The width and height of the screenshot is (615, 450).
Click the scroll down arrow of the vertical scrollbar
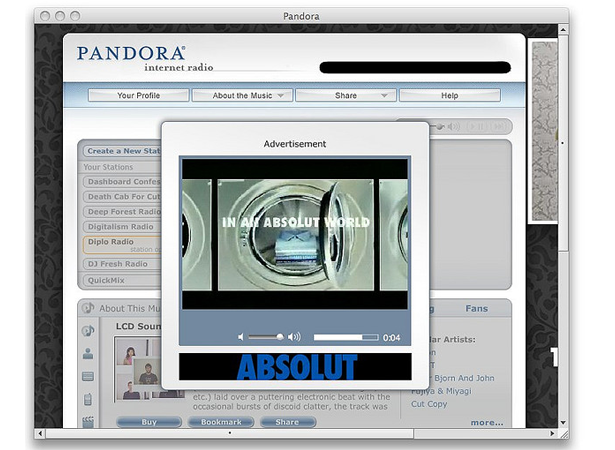[563, 423]
